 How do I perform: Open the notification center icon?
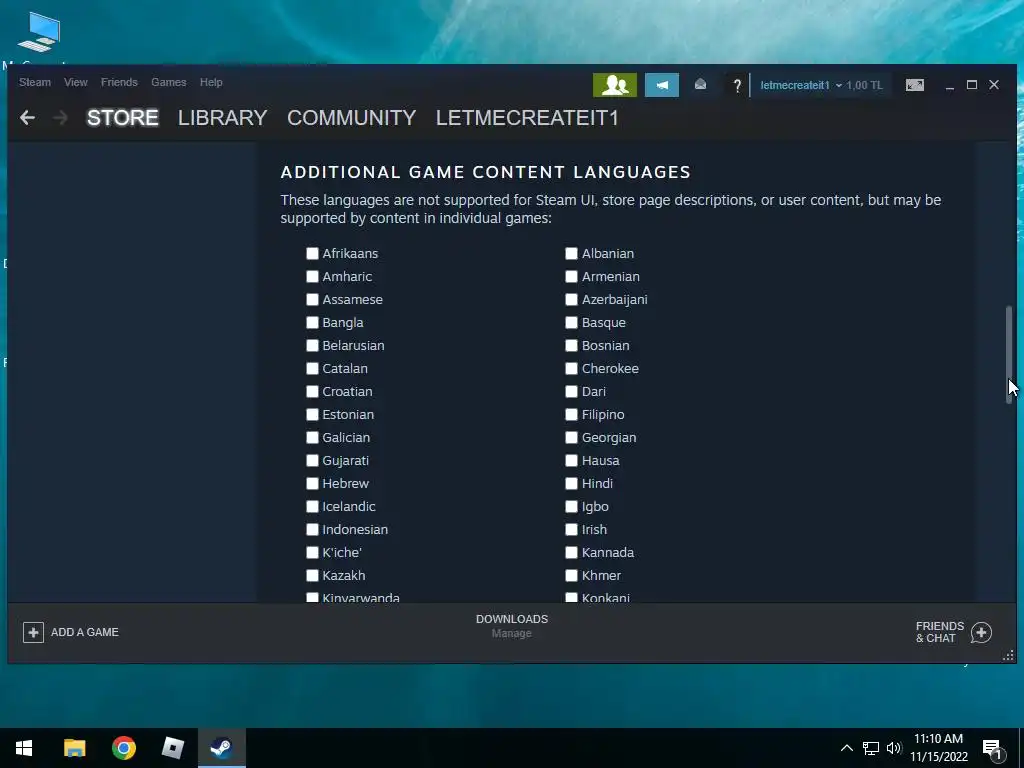click(992, 749)
